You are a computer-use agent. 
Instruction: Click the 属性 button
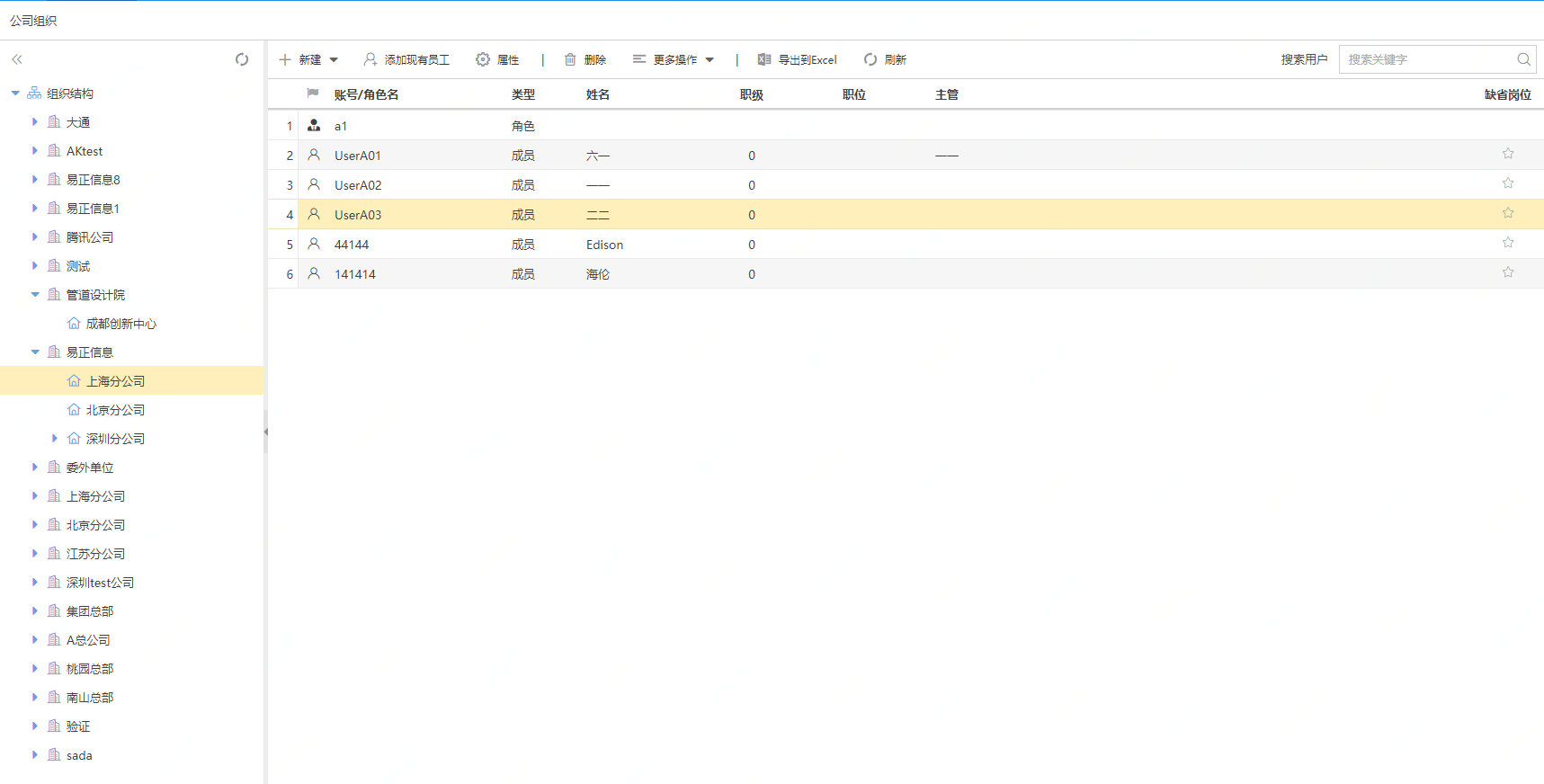(497, 59)
